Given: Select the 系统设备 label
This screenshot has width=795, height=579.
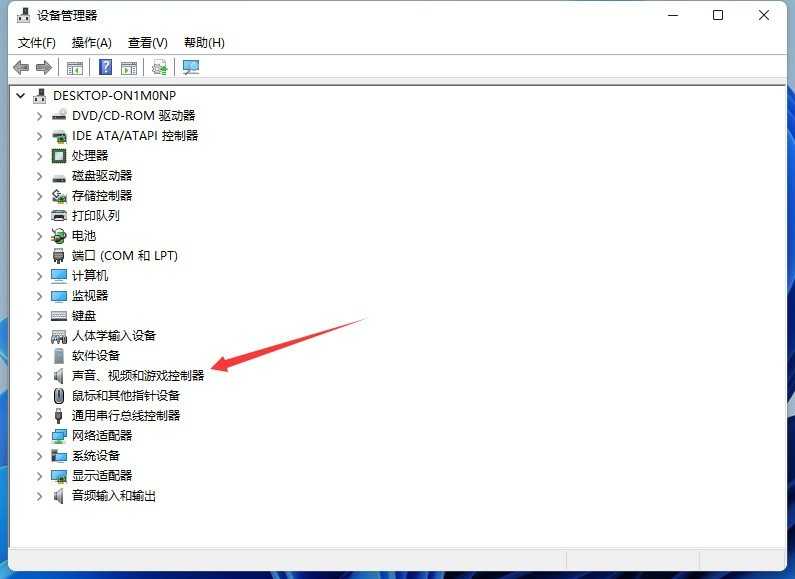Looking at the screenshot, I should coord(96,456).
